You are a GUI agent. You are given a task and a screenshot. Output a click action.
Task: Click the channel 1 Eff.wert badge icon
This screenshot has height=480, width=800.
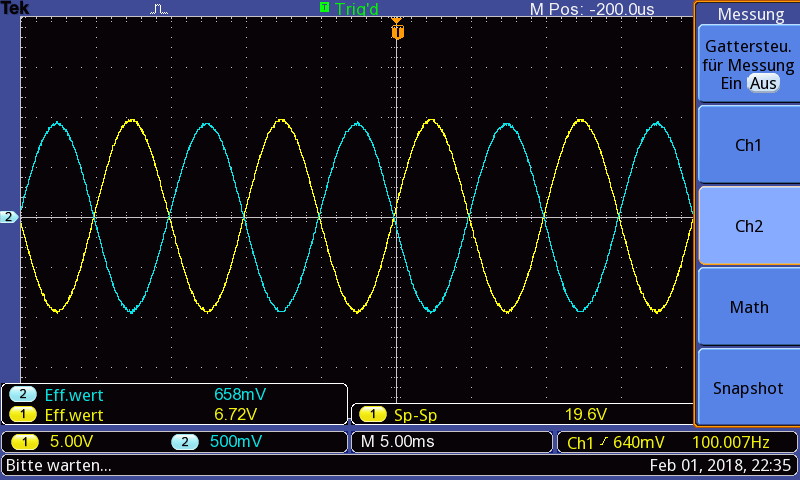coord(22,414)
